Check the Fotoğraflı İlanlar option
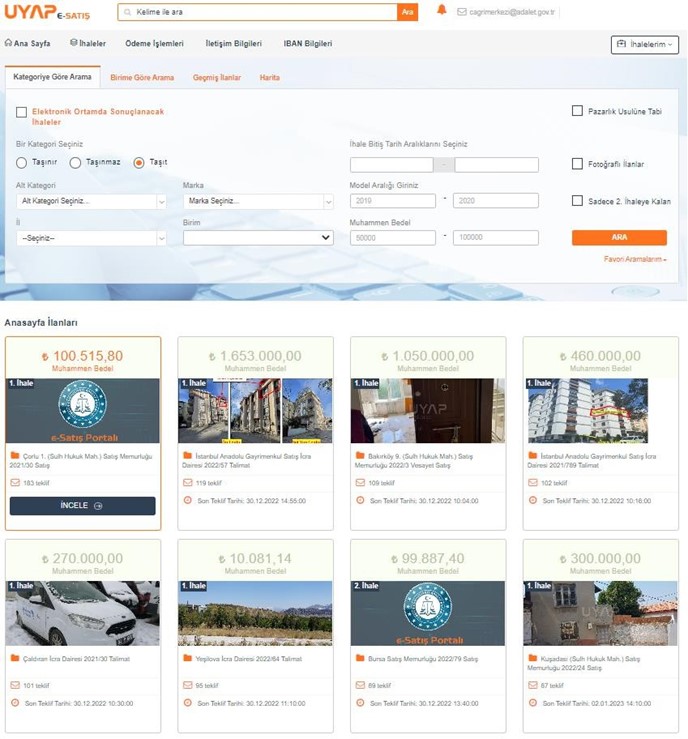 tap(577, 164)
